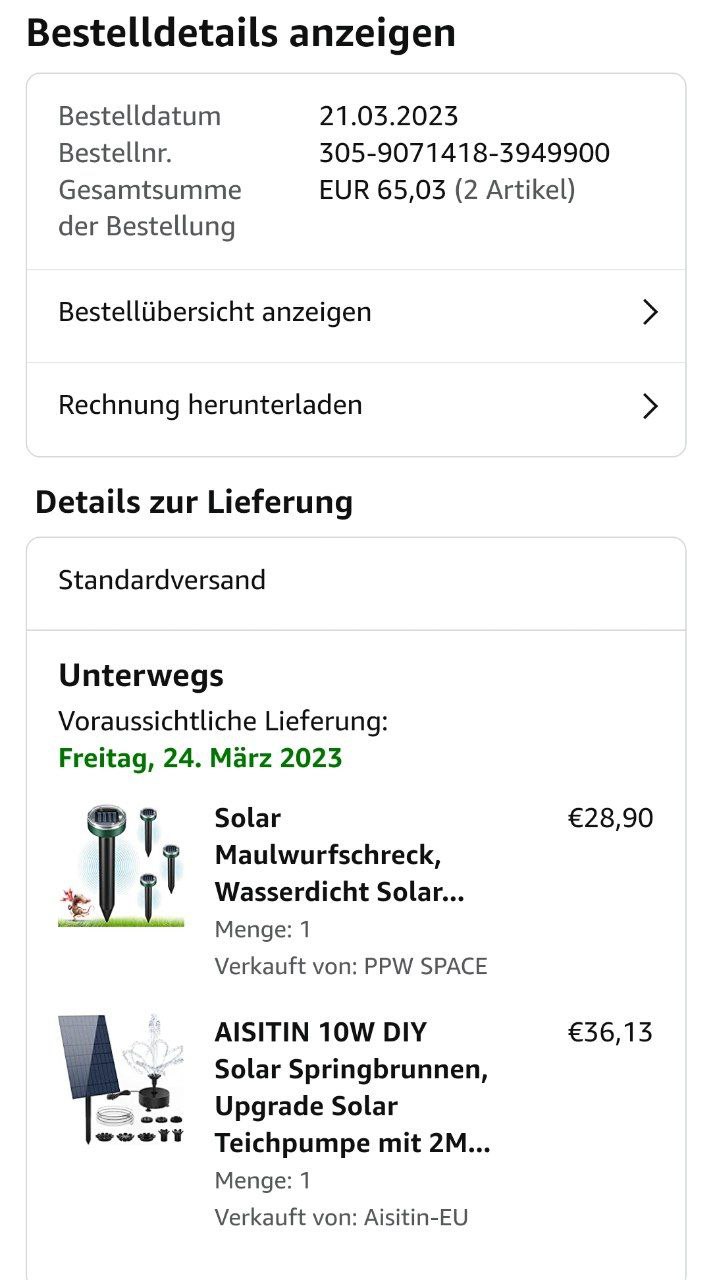Viewport: 711px width, 1280px height.
Task: Open AISITIN solar fountain product image
Action: point(121,1079)
